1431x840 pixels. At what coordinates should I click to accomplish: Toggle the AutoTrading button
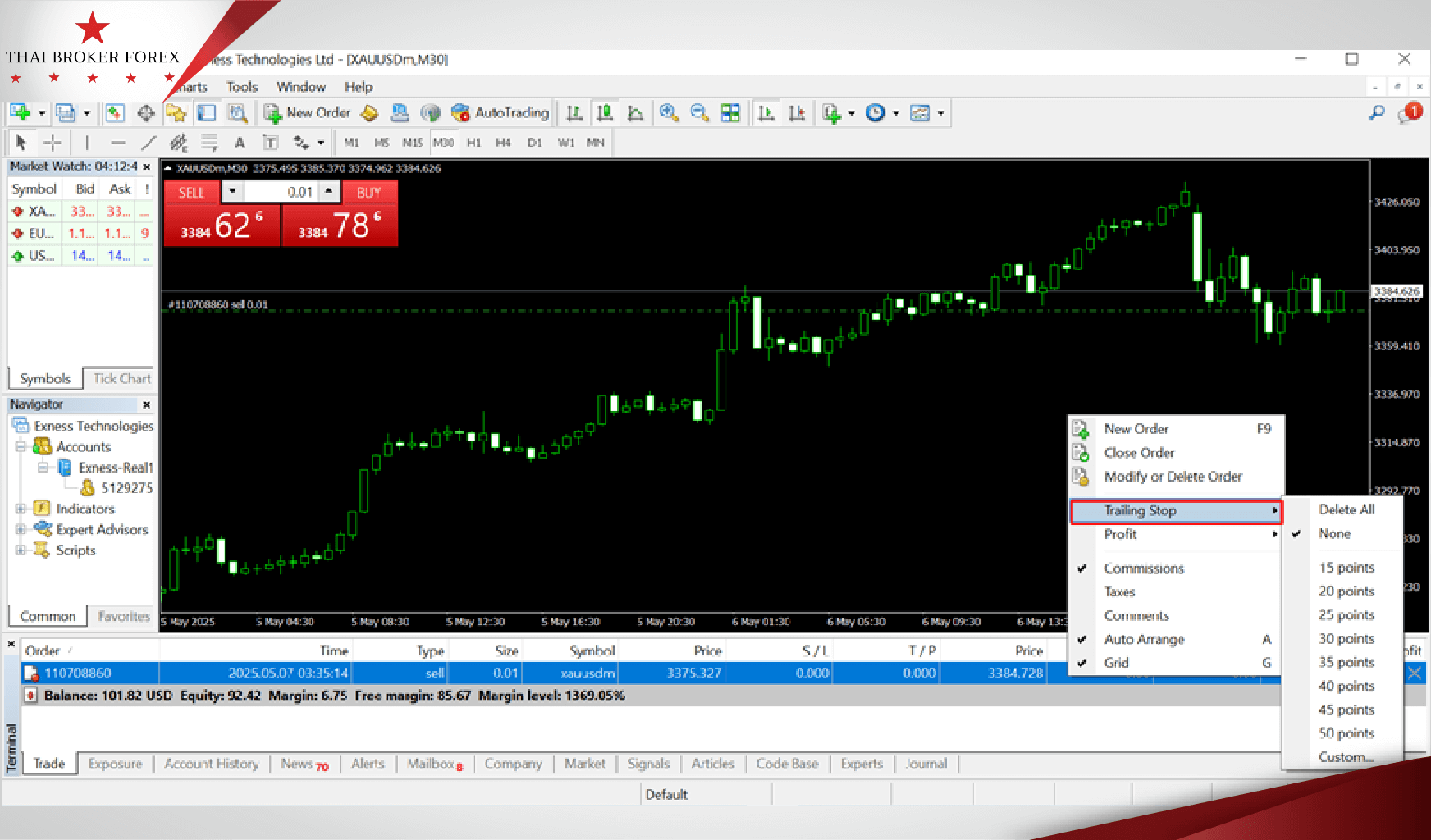point(500,113)
